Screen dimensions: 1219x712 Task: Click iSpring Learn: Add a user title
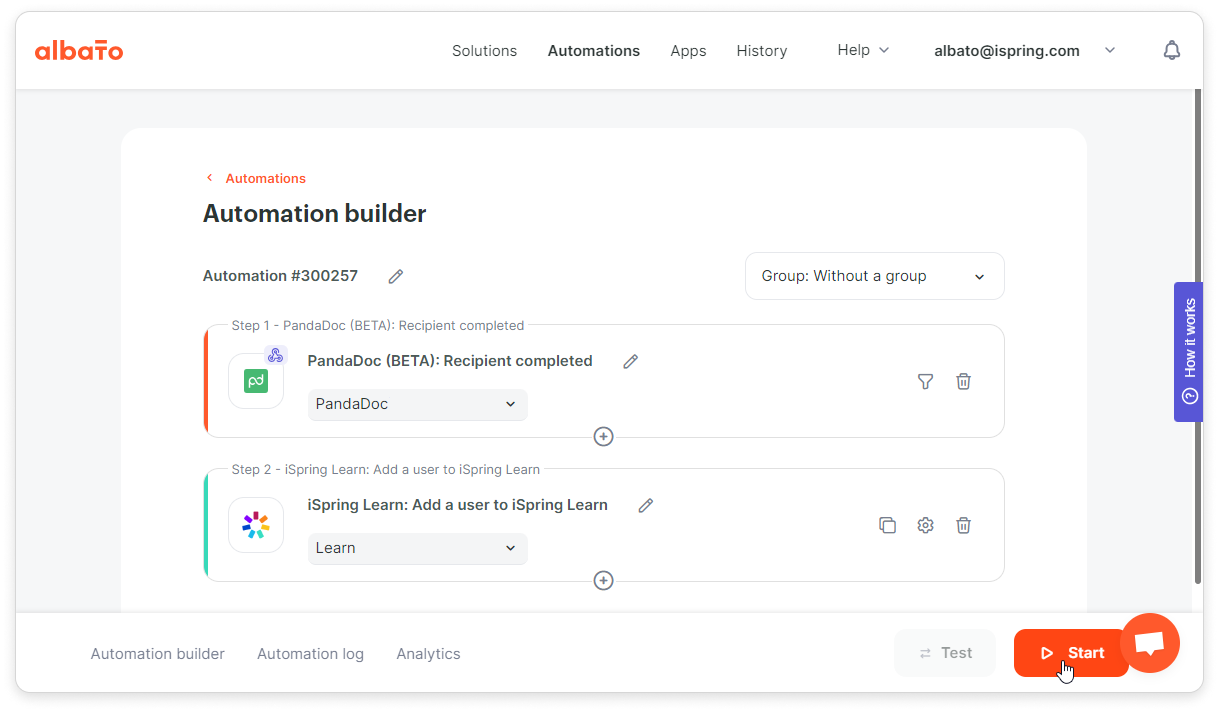point(458,505)
